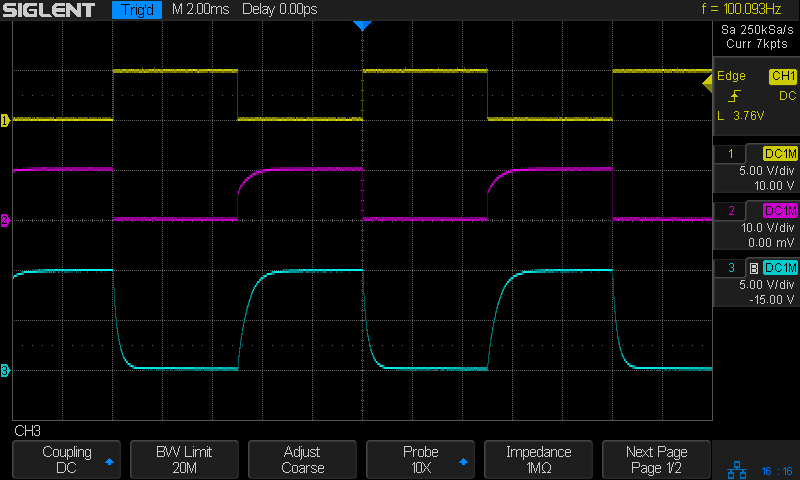Select the cyan channel 3 ground marker

5,371
